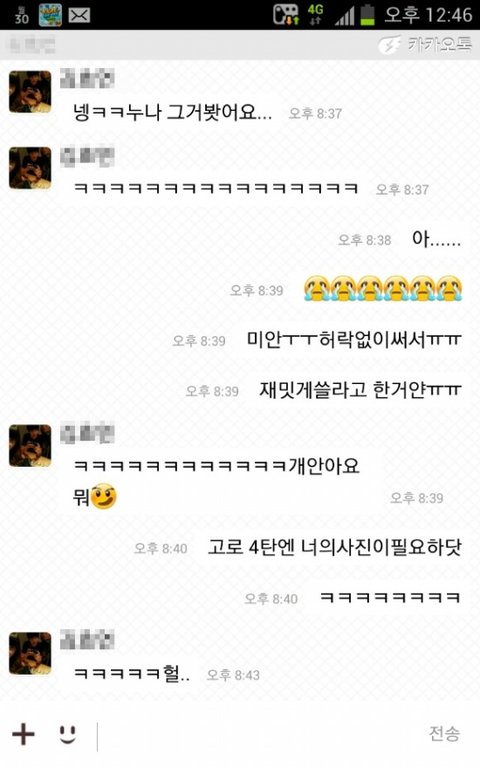Open sender's profile photo on first message

point(30,92)
